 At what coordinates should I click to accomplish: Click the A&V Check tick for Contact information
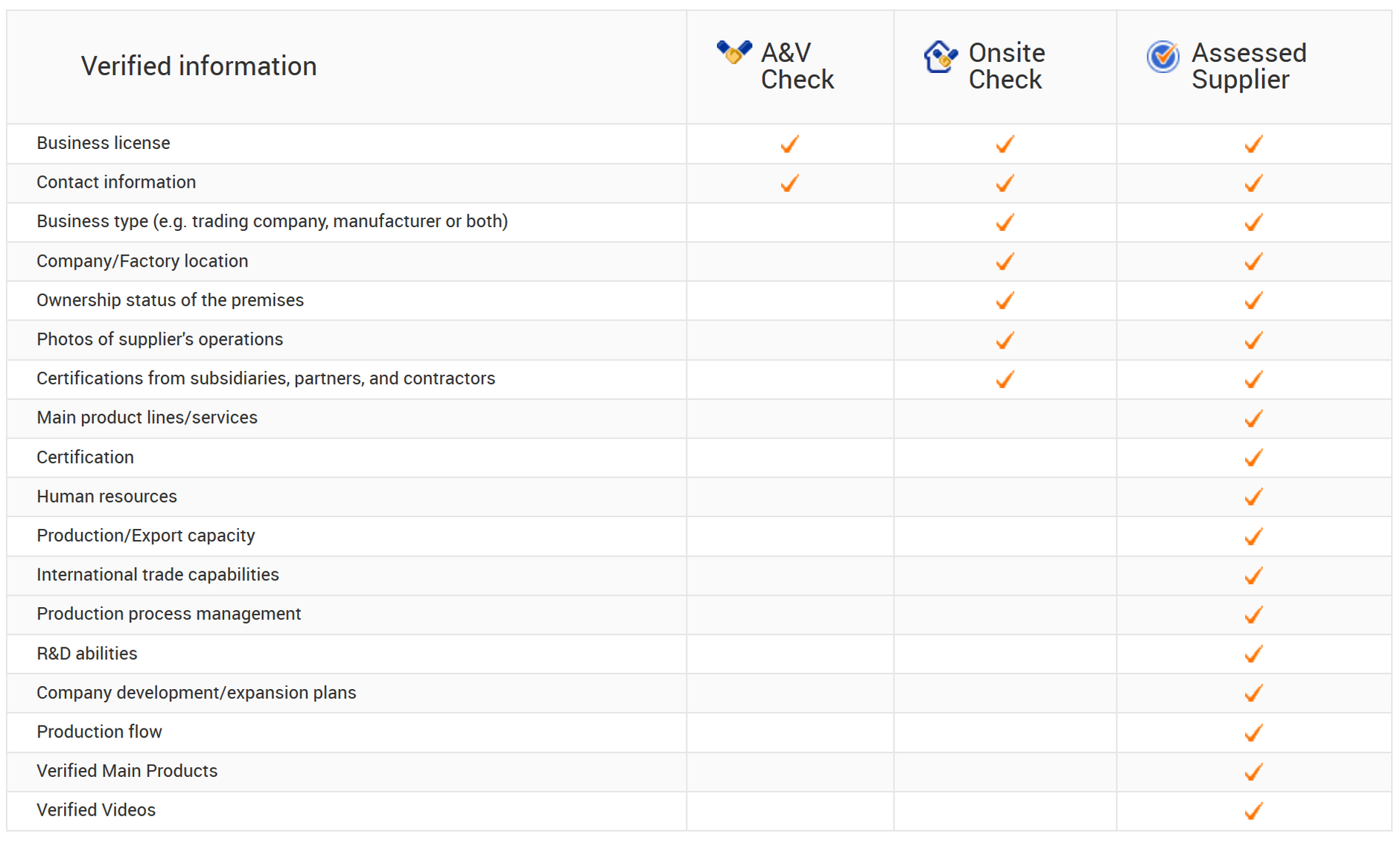[789, 183]
